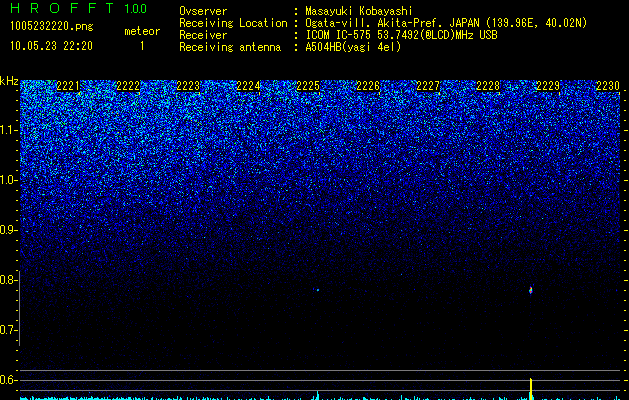Click the meteor count label
The image size is (629, 400).
(x=142, y=31)
